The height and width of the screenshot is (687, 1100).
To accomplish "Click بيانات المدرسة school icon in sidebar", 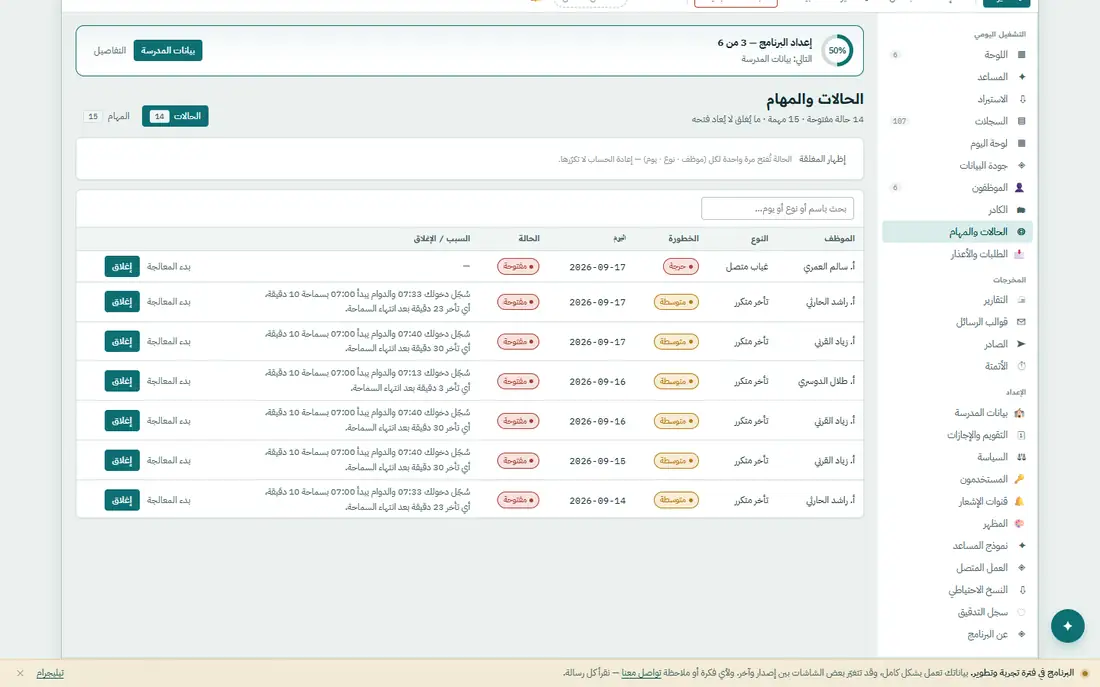I will 1019,413.
